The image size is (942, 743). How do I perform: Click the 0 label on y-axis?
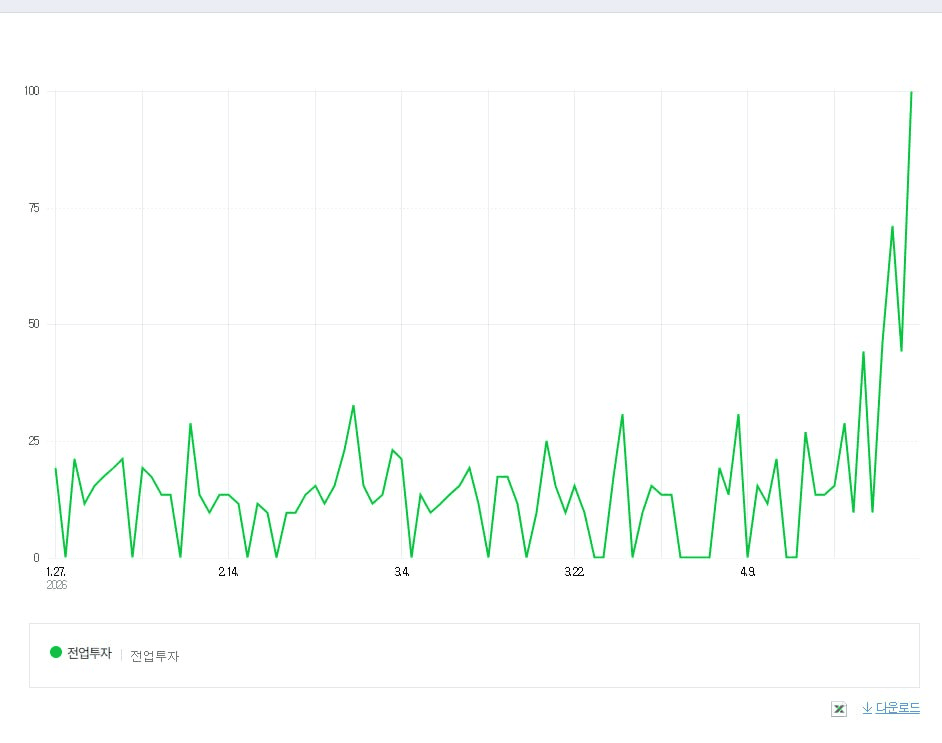(37, 558)
